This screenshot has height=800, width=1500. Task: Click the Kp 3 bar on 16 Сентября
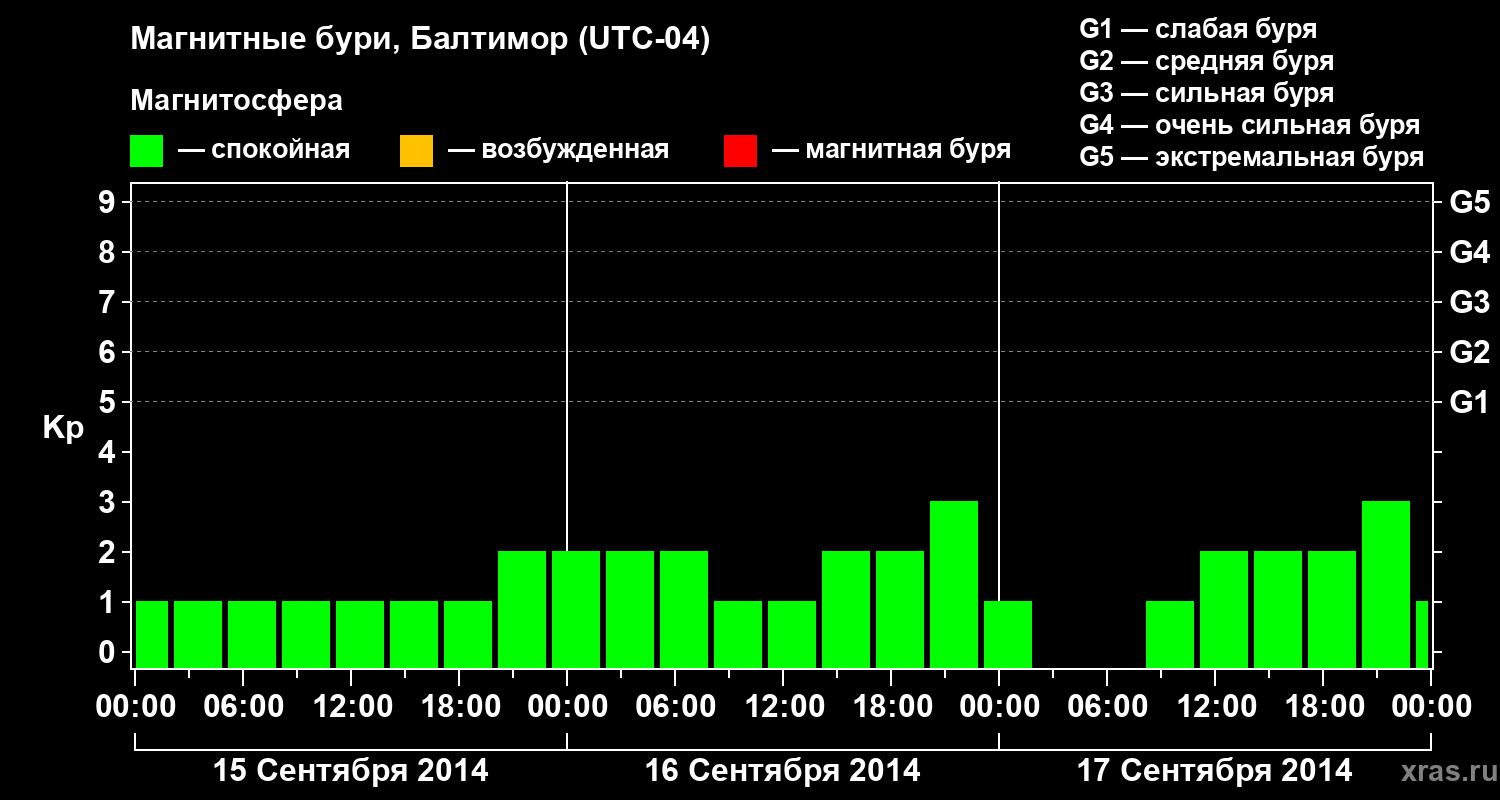[x=954, y=584]
